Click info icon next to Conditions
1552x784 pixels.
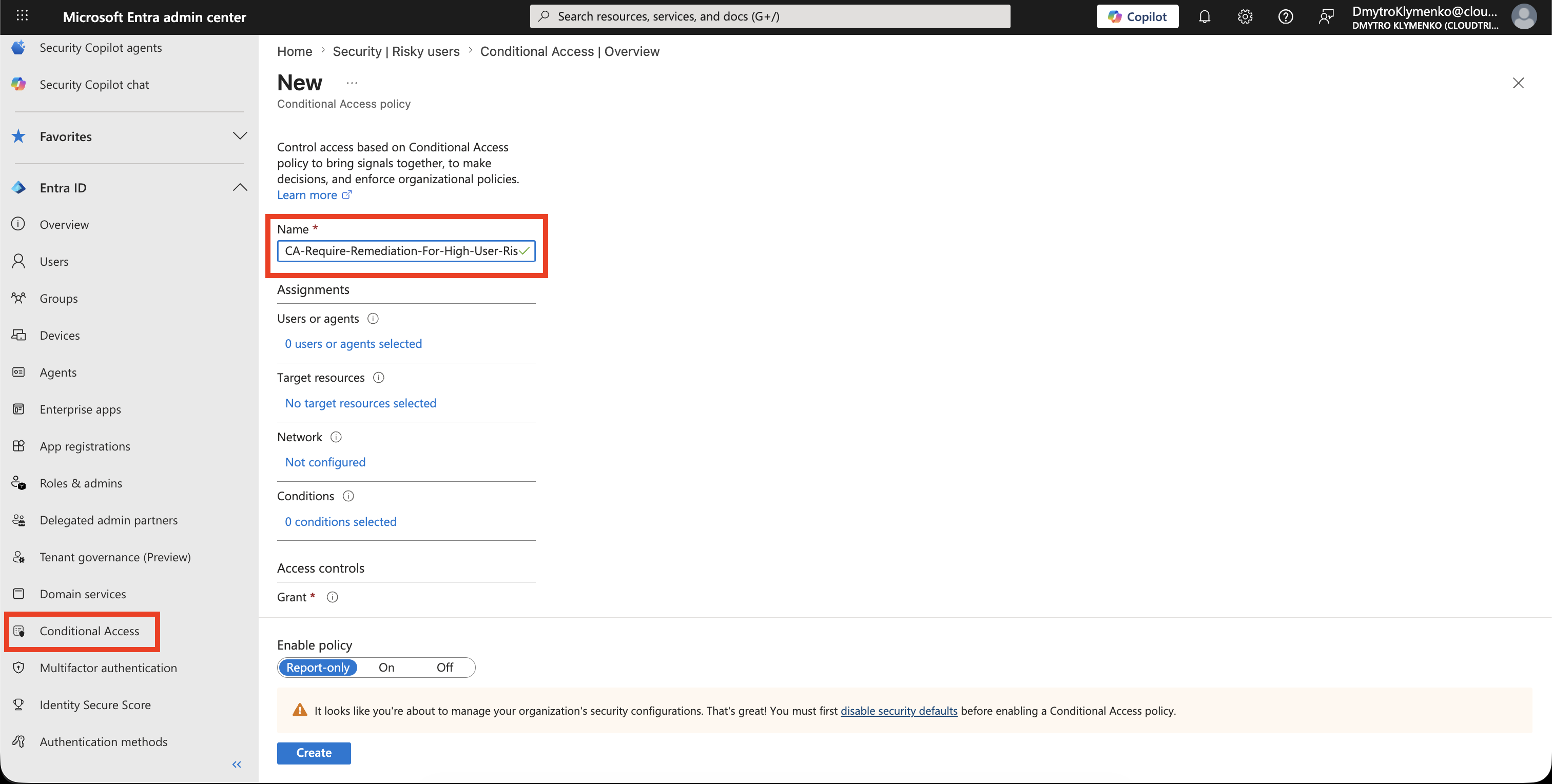348,496
